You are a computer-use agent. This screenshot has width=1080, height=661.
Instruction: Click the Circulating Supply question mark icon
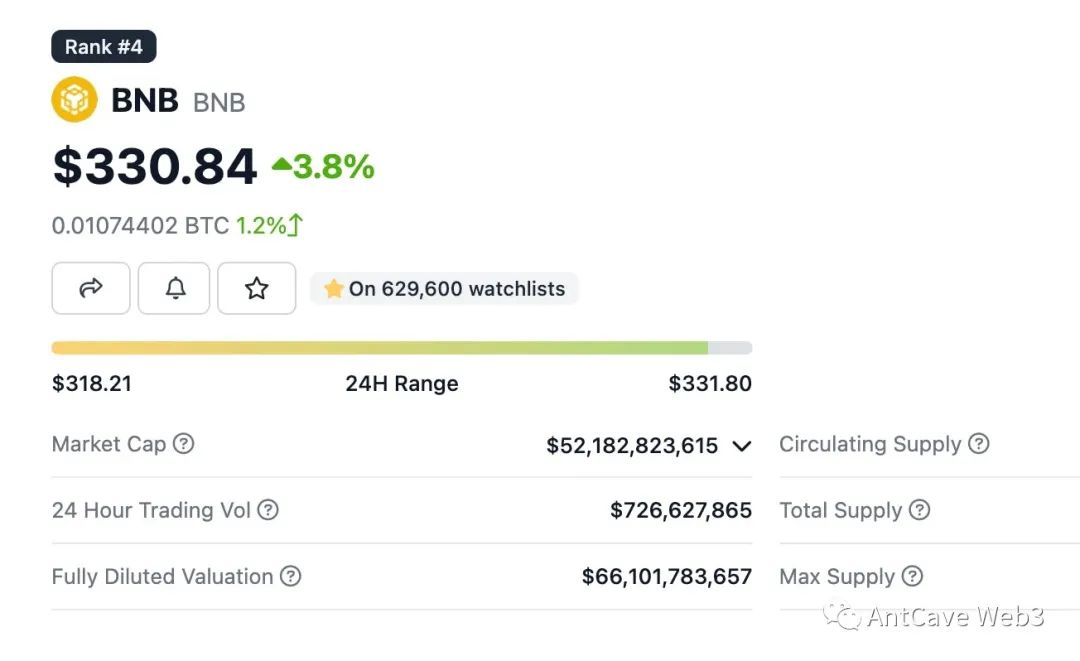(x=979, y=444)
